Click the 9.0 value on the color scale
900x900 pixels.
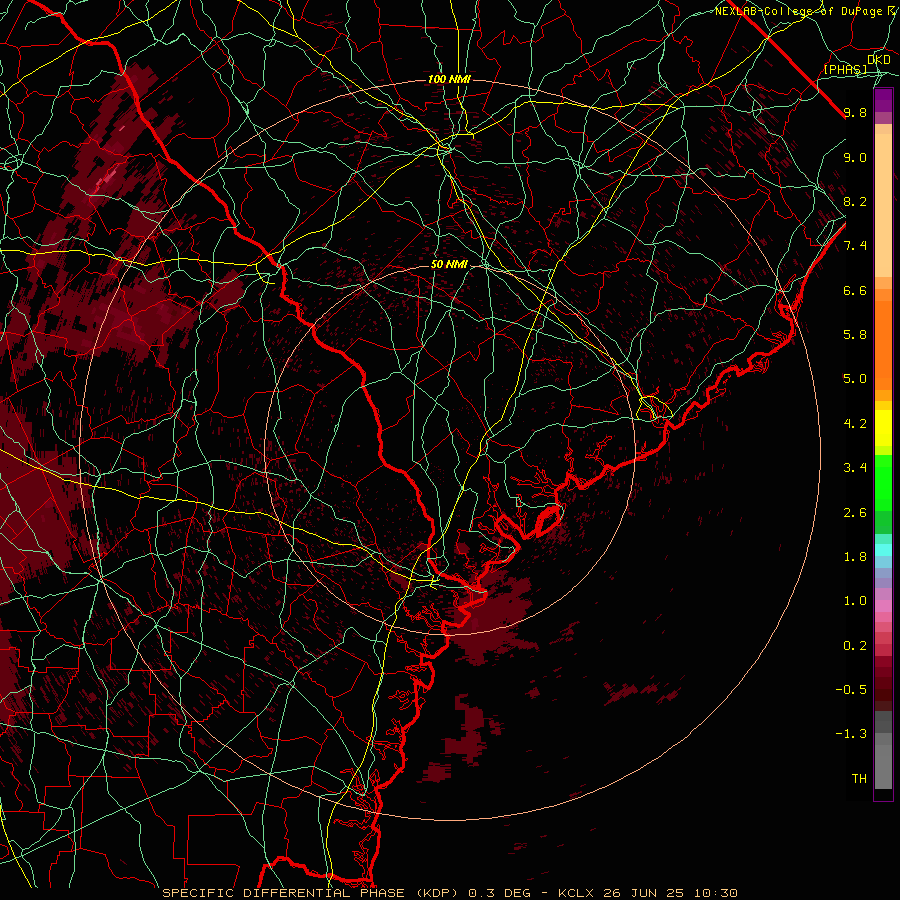[855, 157]
